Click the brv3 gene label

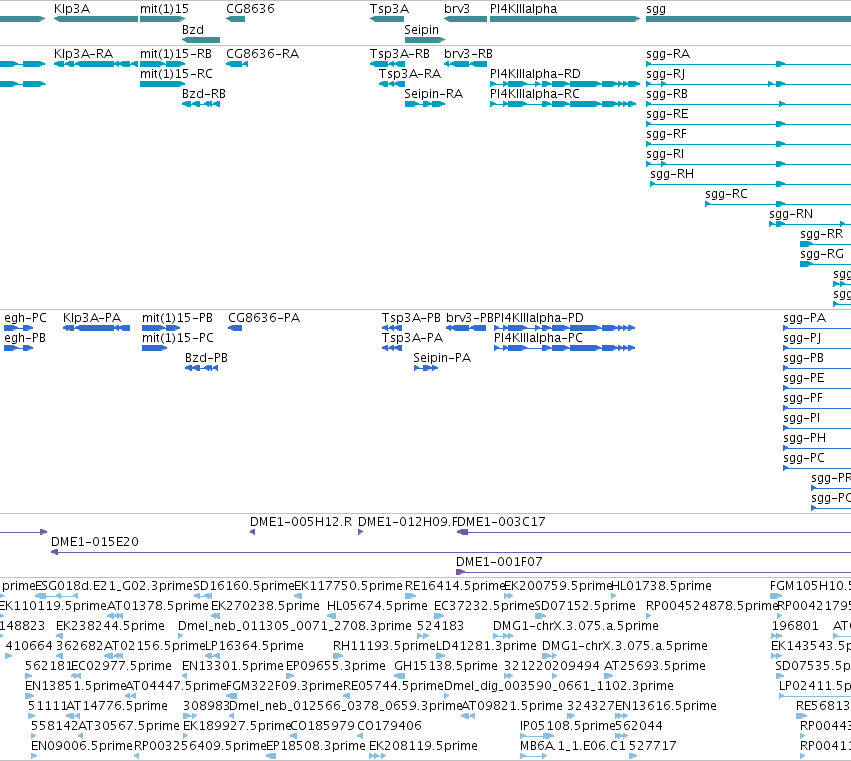[456, 9]
